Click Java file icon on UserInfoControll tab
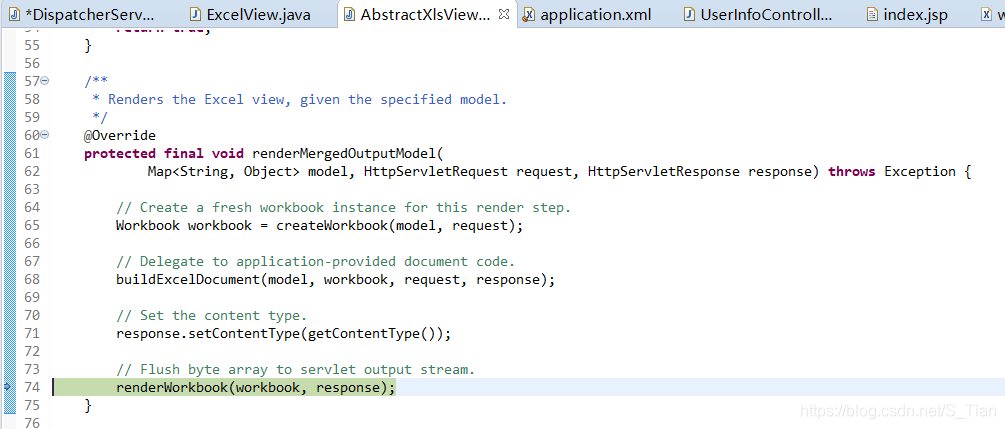Image resolution: width=1005 pixels, height=429 pixels. pos(690,14)
